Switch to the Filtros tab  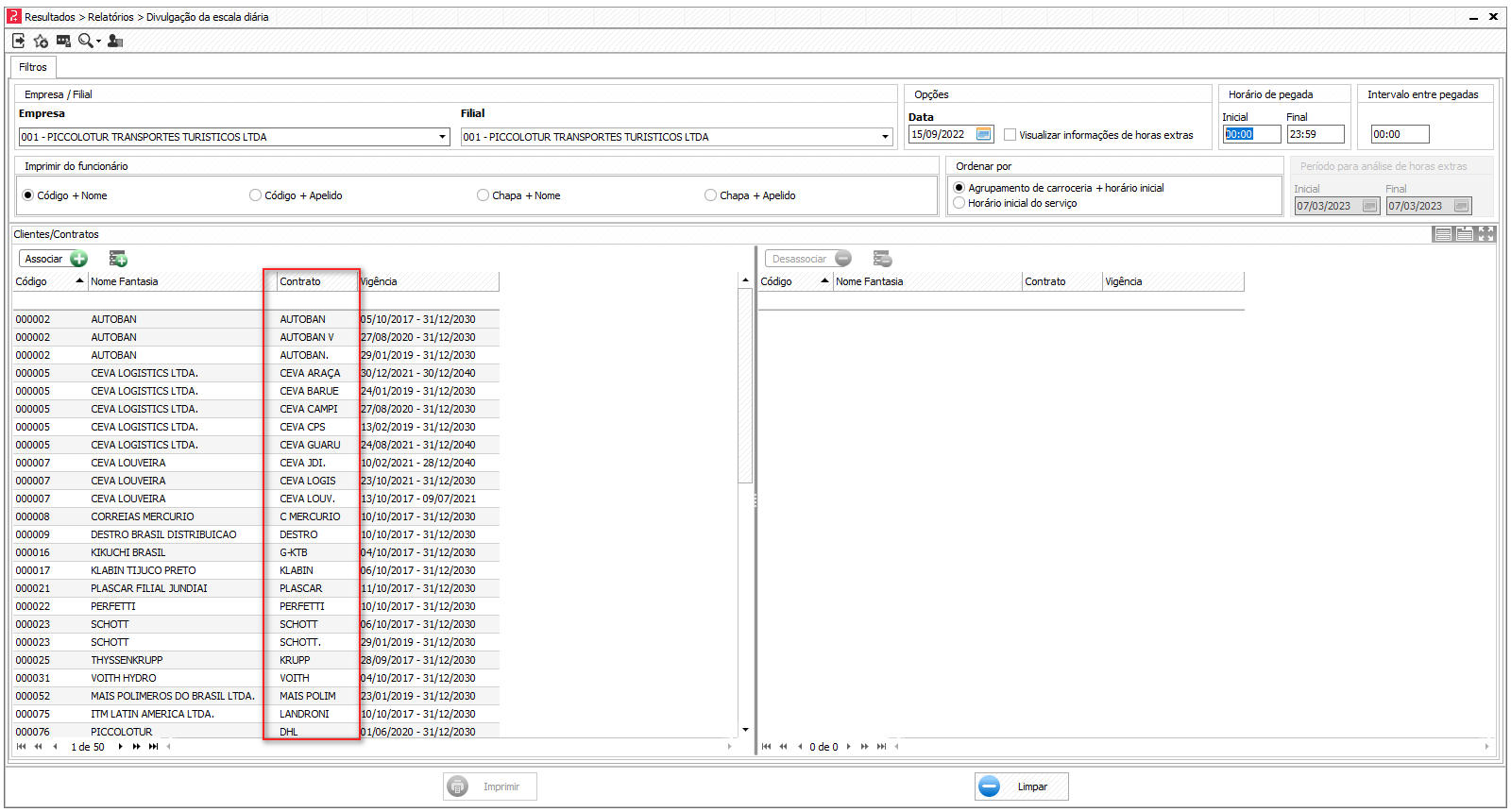[33, 67]
